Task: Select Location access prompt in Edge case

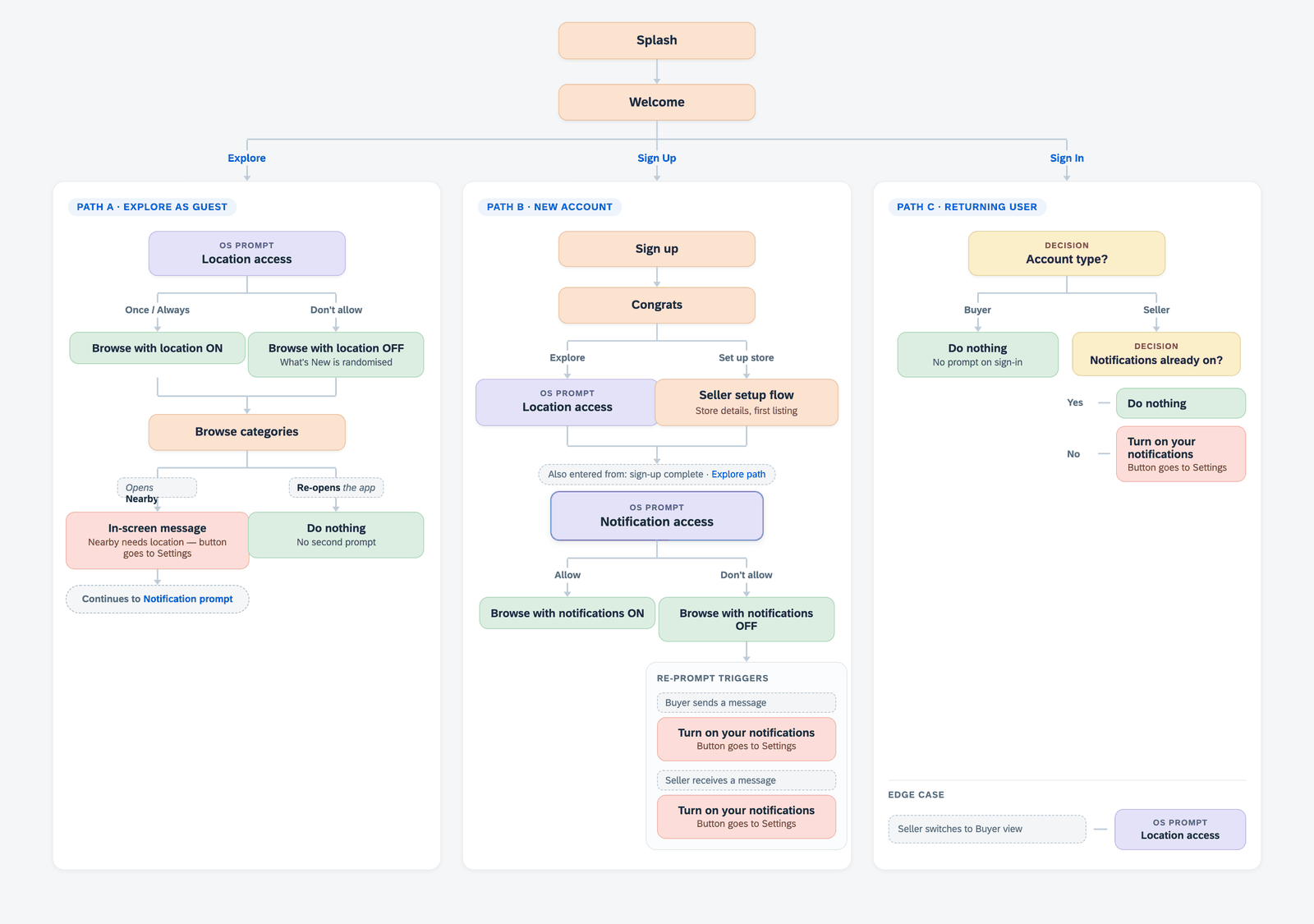Action: 1179,829
